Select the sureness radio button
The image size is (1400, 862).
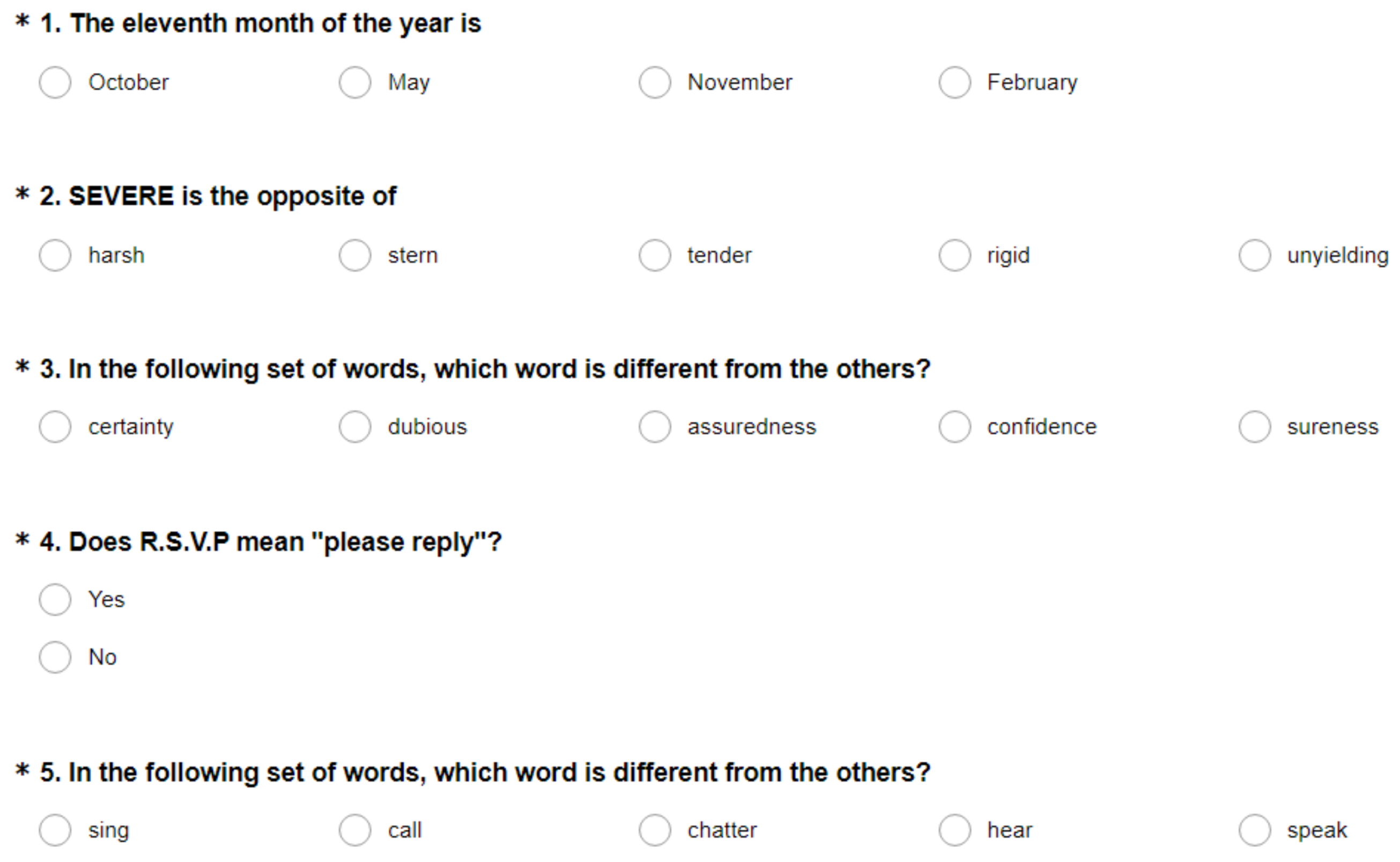[x=1255, y=427]
